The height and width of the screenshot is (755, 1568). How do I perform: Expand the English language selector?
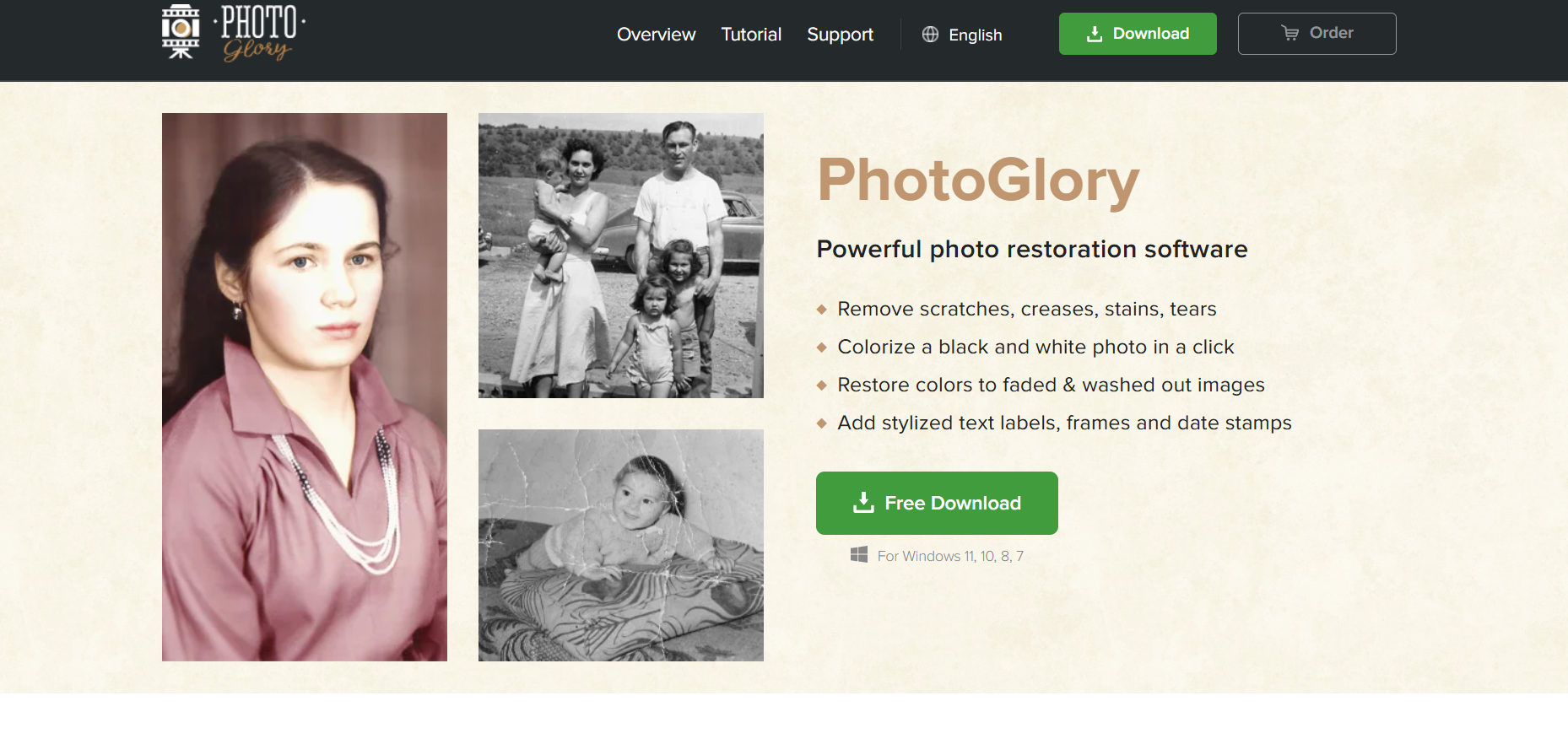pos(975,35)
